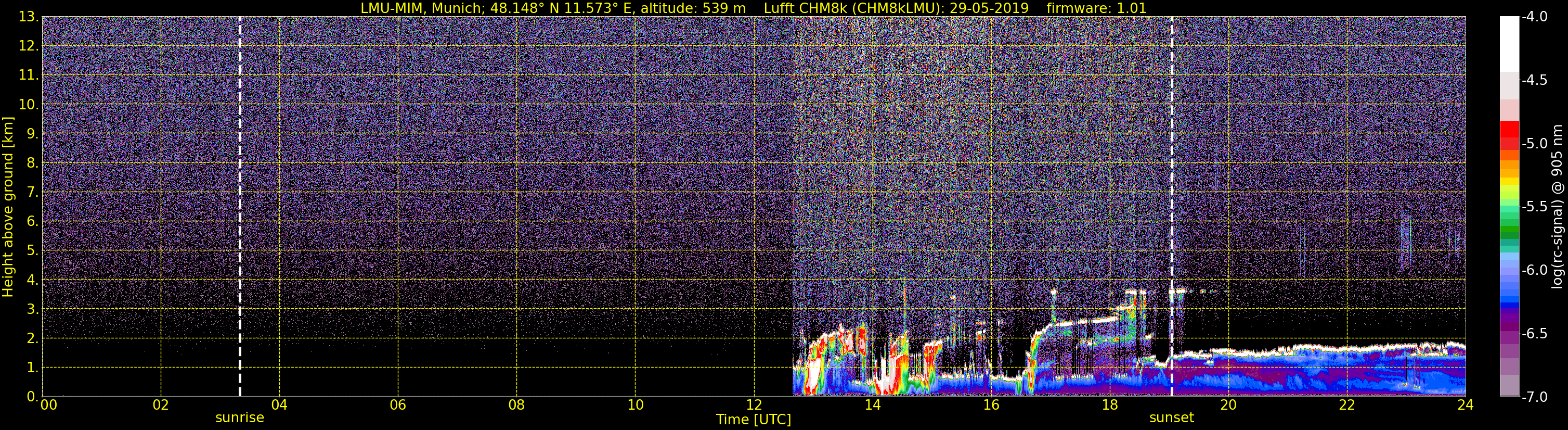This screenshot has height=430, width=1568.
Task: Click the -6.0 colorbar tick label
Action: pos(1534,270)
